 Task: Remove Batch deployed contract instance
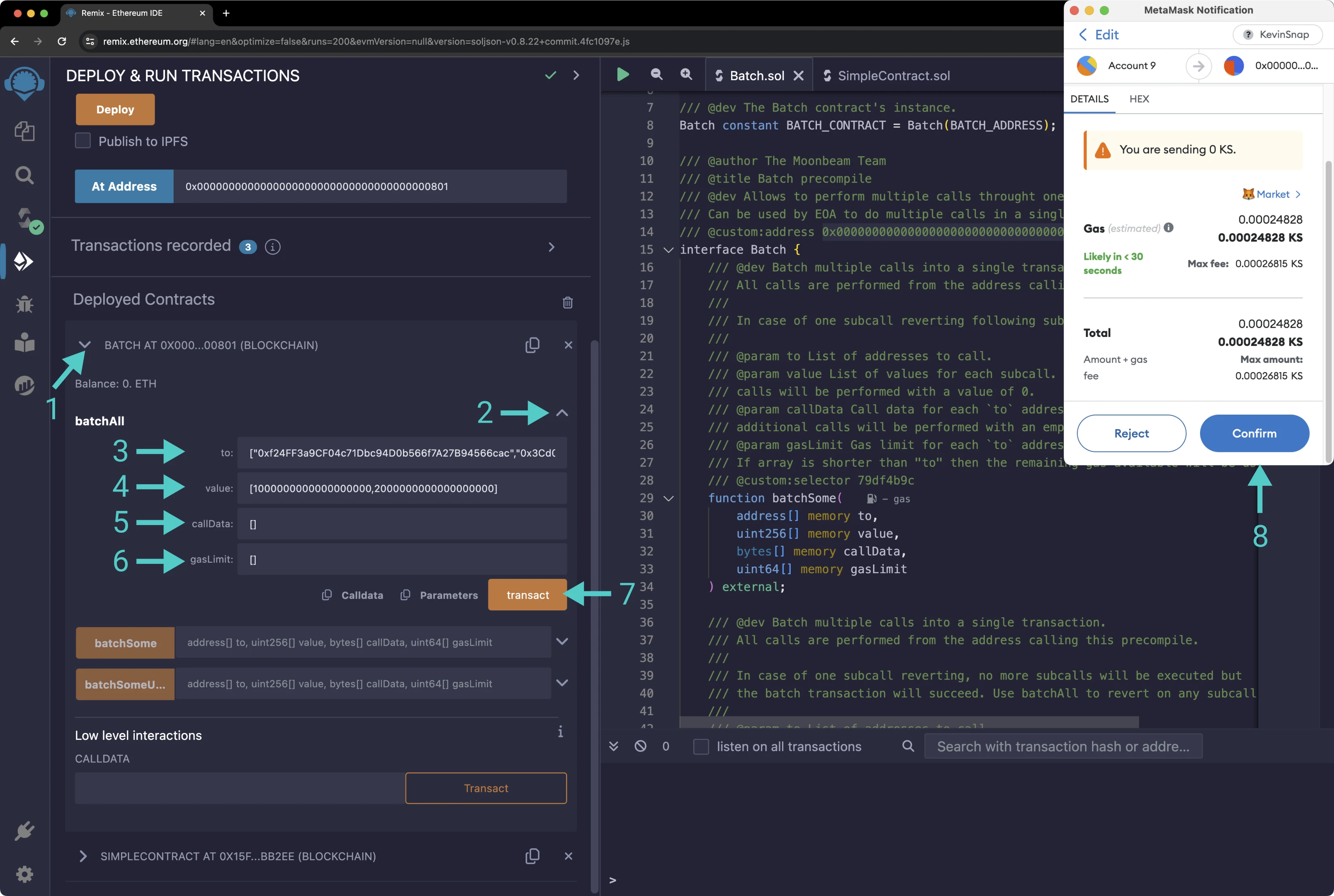(x=568, y=345)
